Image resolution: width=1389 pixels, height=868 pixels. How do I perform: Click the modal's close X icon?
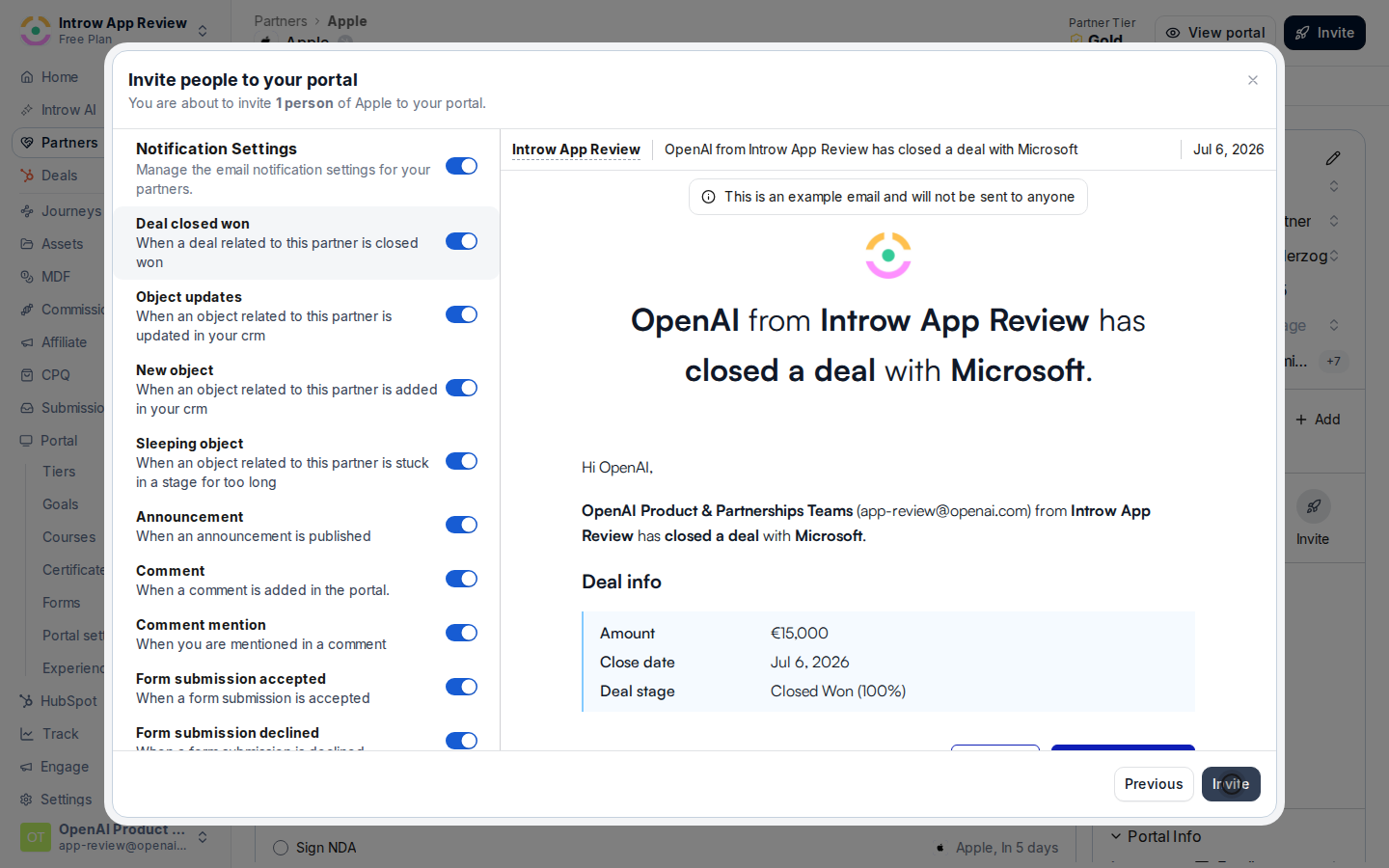[x=1253, y=80]
